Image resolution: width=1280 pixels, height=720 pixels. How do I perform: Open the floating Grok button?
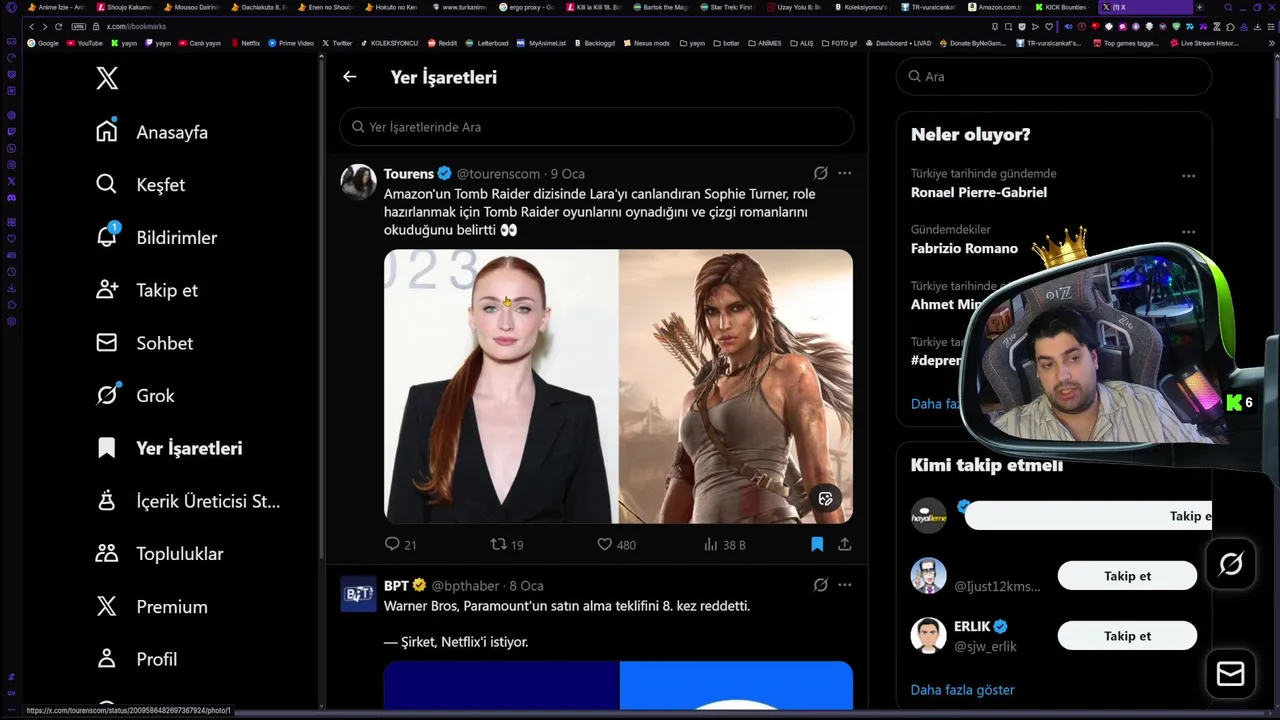(x=1231, y=564)
